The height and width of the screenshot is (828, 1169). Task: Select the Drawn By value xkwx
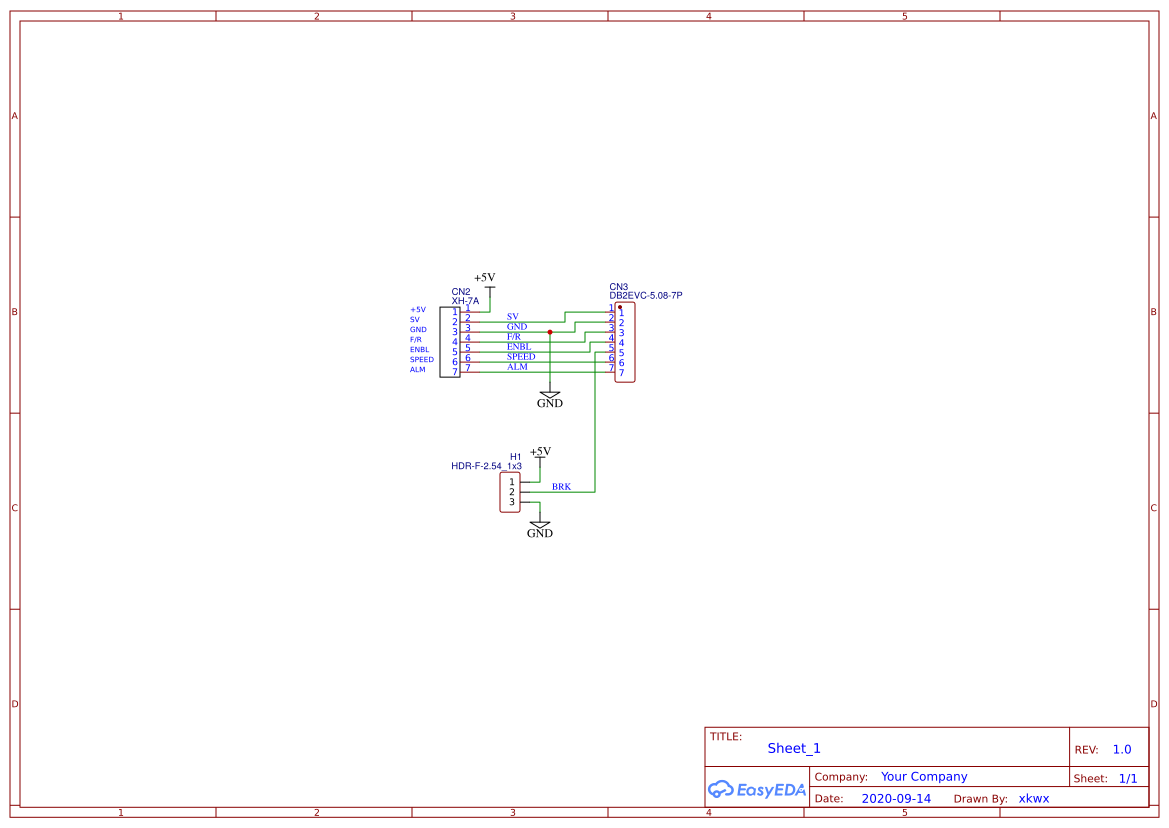1036,798
